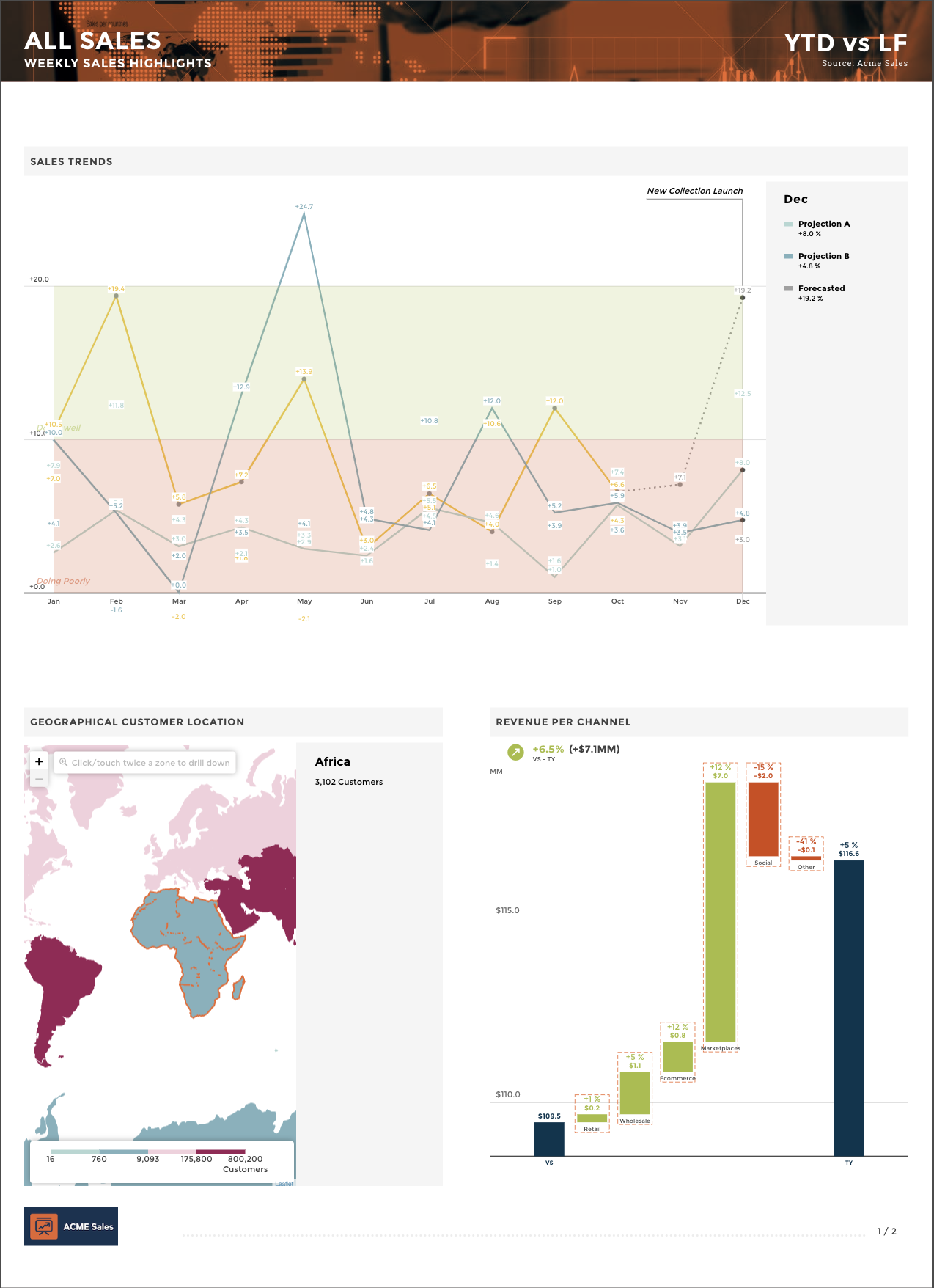Click the red Social revenue bar
The image size is (934, 1288).
(x=763, y=819)
